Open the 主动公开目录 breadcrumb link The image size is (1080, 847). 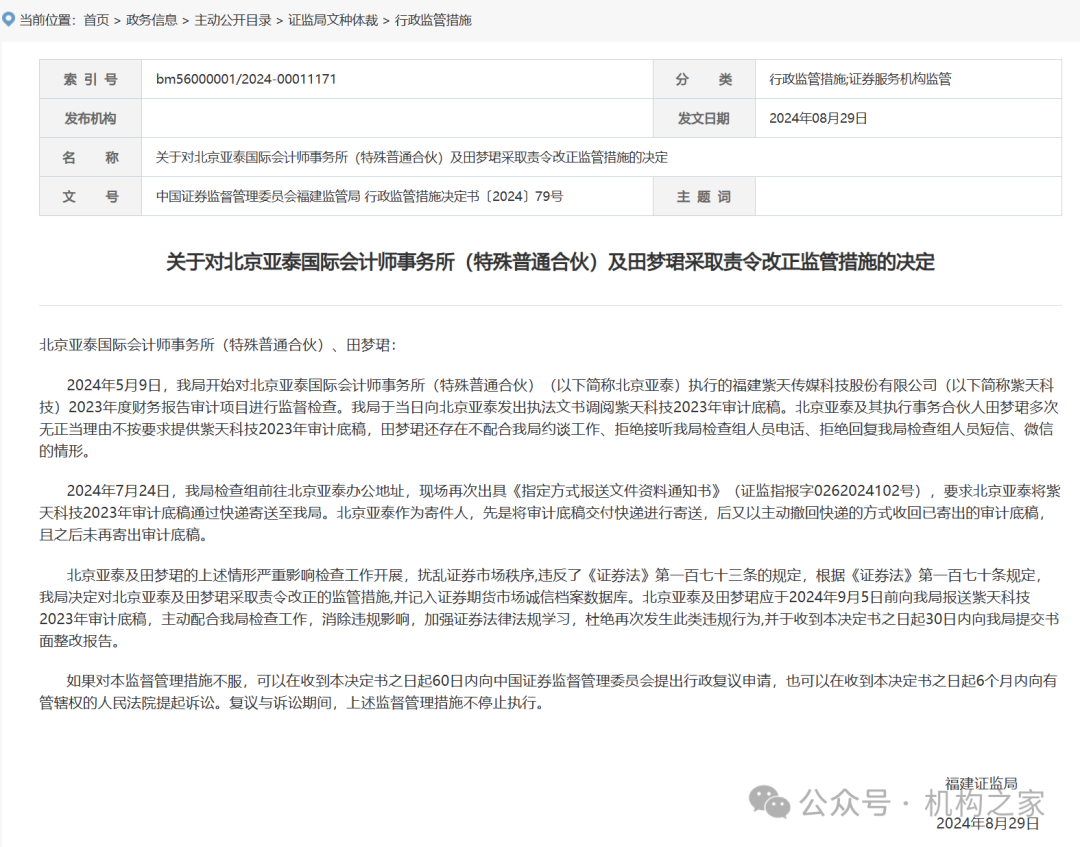233,20
